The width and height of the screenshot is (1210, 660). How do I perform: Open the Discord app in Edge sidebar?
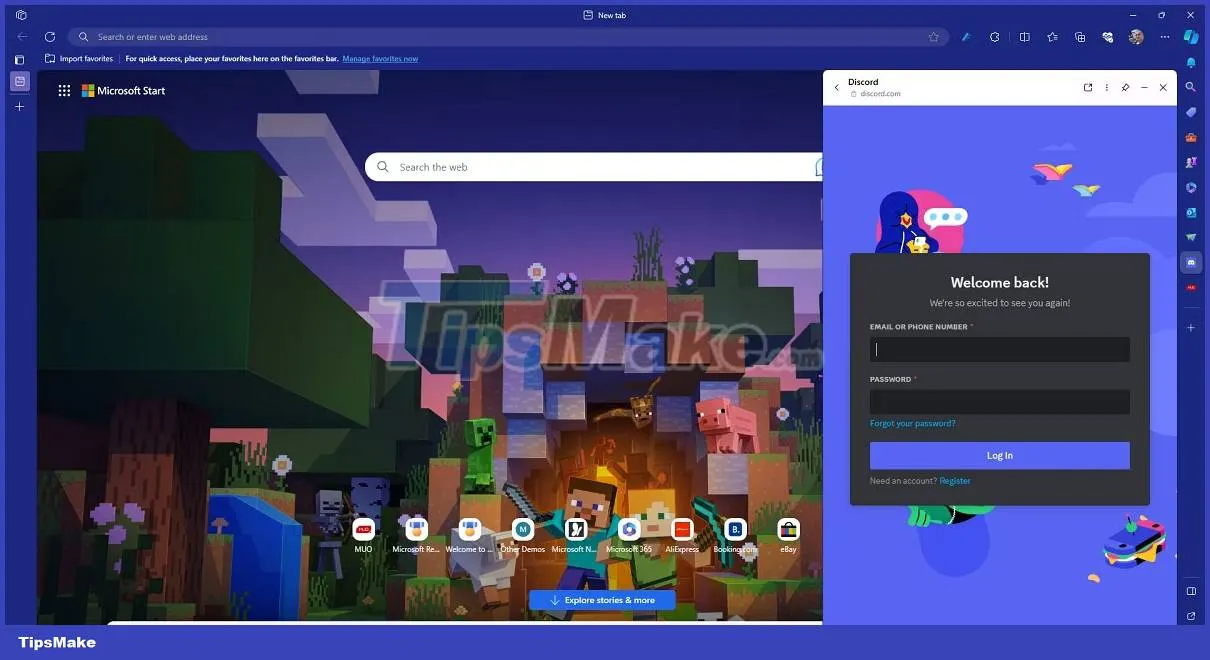pyautogui.click(x=1191, y=263)
